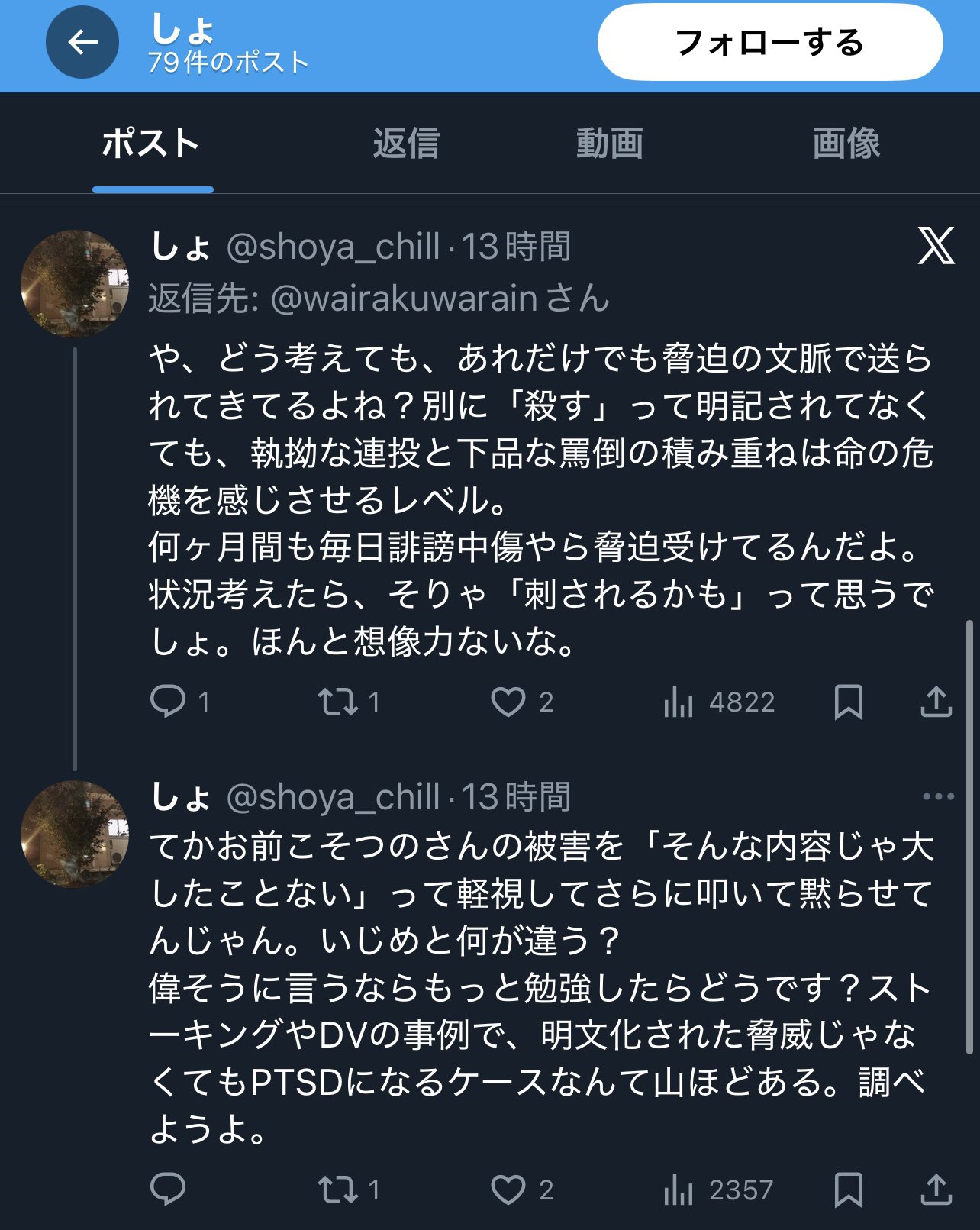
Task: Click the X logo icon
Action: pos(936,246)
